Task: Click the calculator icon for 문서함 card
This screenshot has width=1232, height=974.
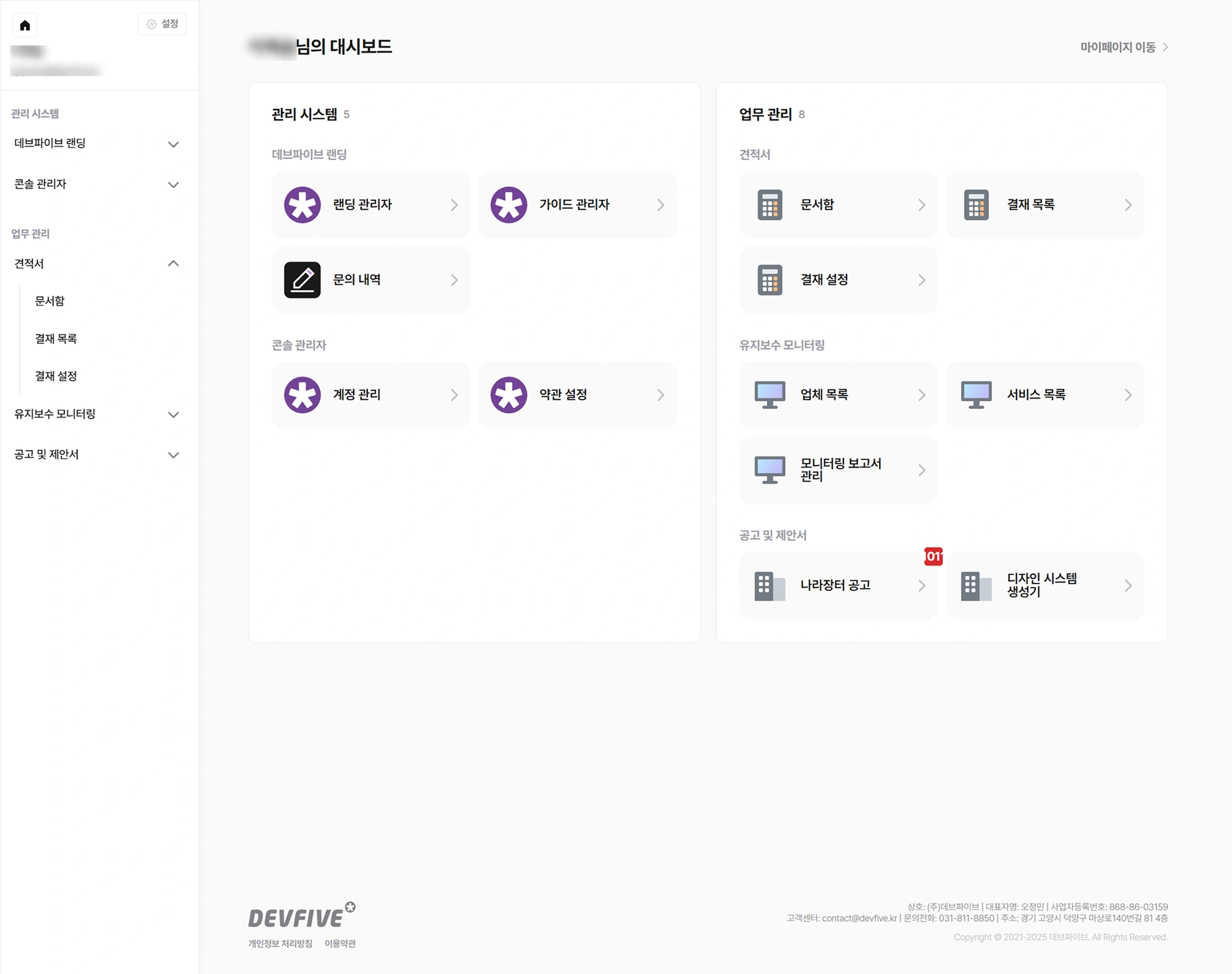Action: click(x=770, y=205)
